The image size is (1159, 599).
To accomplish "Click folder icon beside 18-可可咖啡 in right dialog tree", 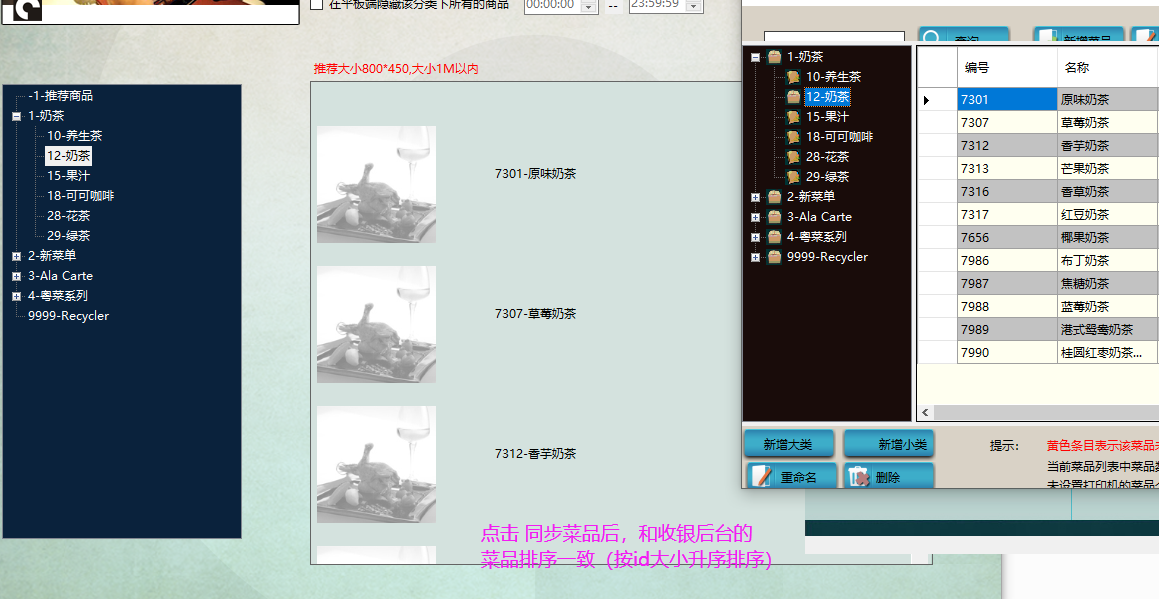I will pos(793,137).
